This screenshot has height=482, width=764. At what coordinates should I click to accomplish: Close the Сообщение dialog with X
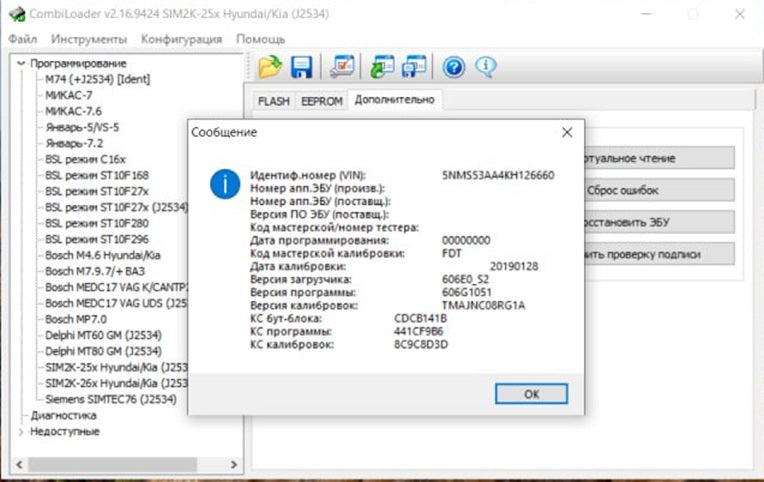(x=567, y=132)
